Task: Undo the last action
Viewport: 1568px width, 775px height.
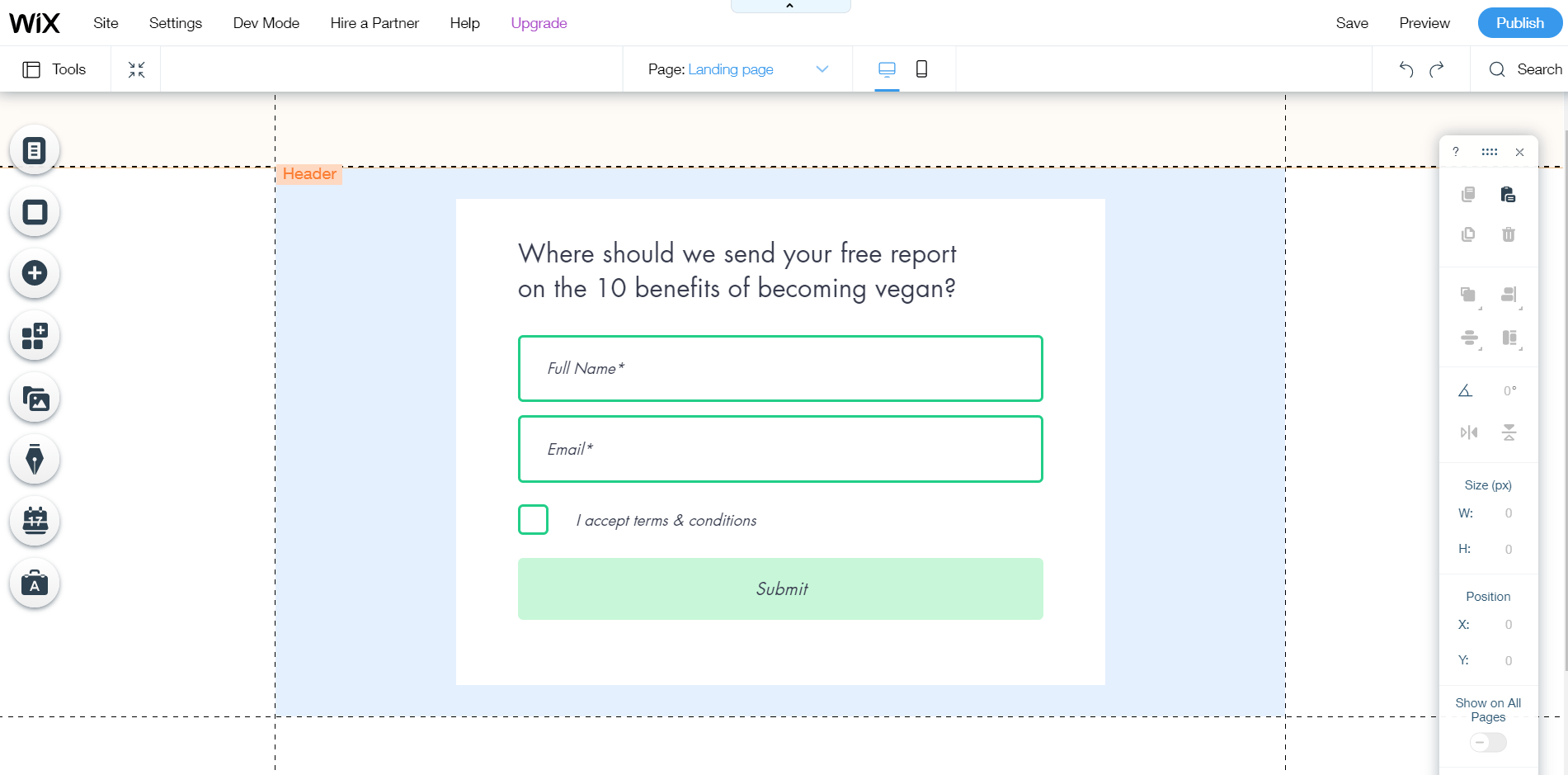Action: 1406,69
